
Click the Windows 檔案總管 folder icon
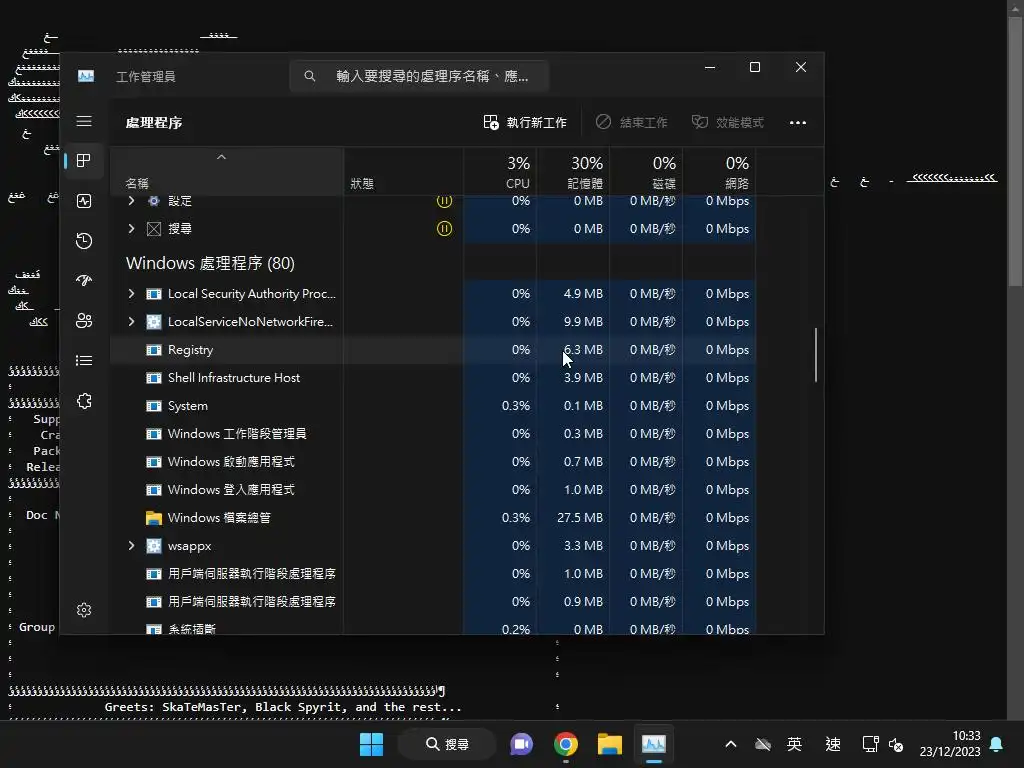153,518
